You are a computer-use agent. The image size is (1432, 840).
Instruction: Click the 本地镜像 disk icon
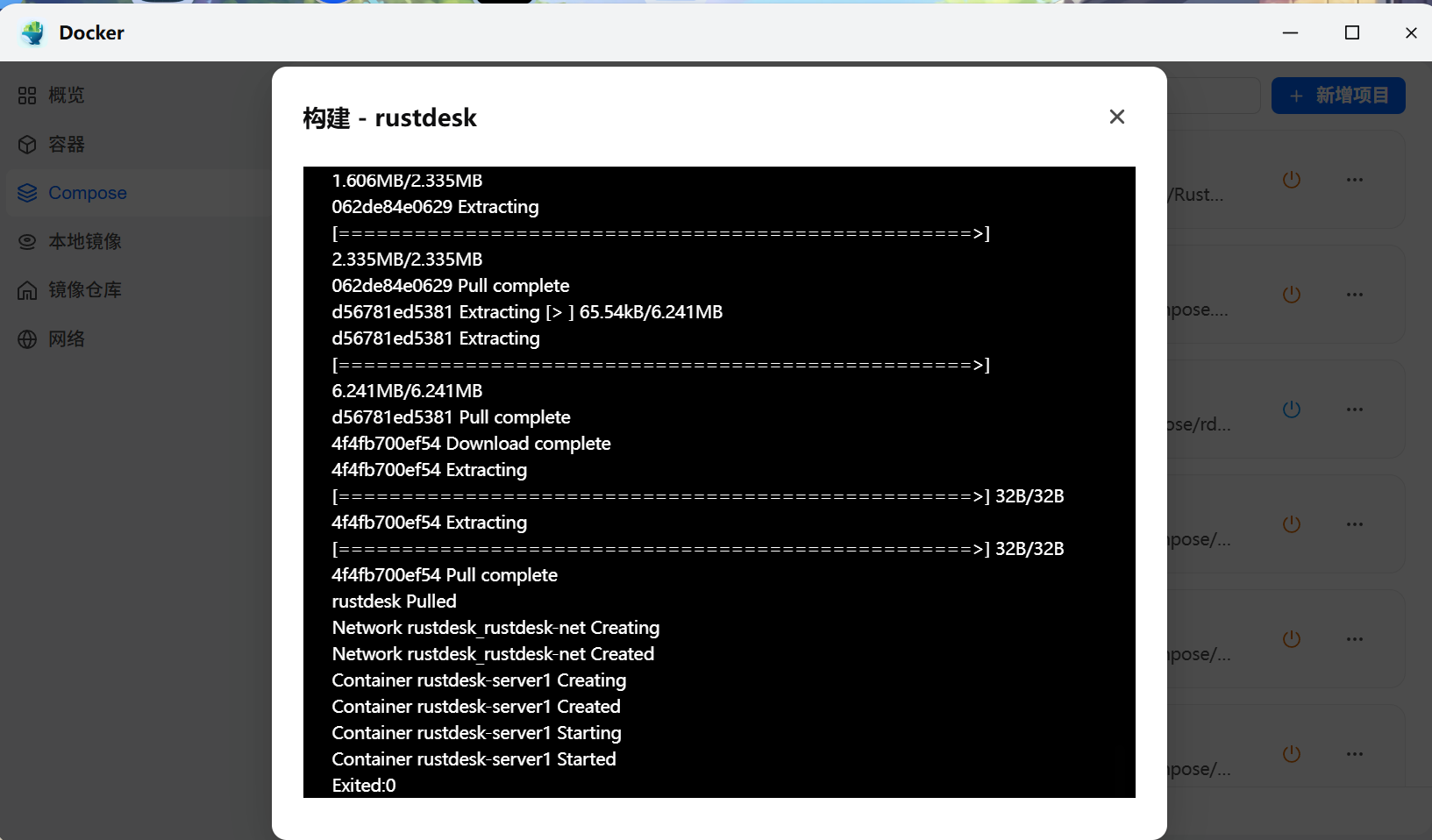tap(27, 242)
